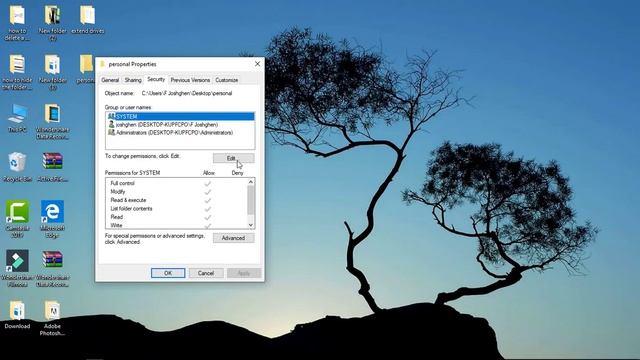Select the Adobe Photoshop folder icon

(x=53, y=318)
